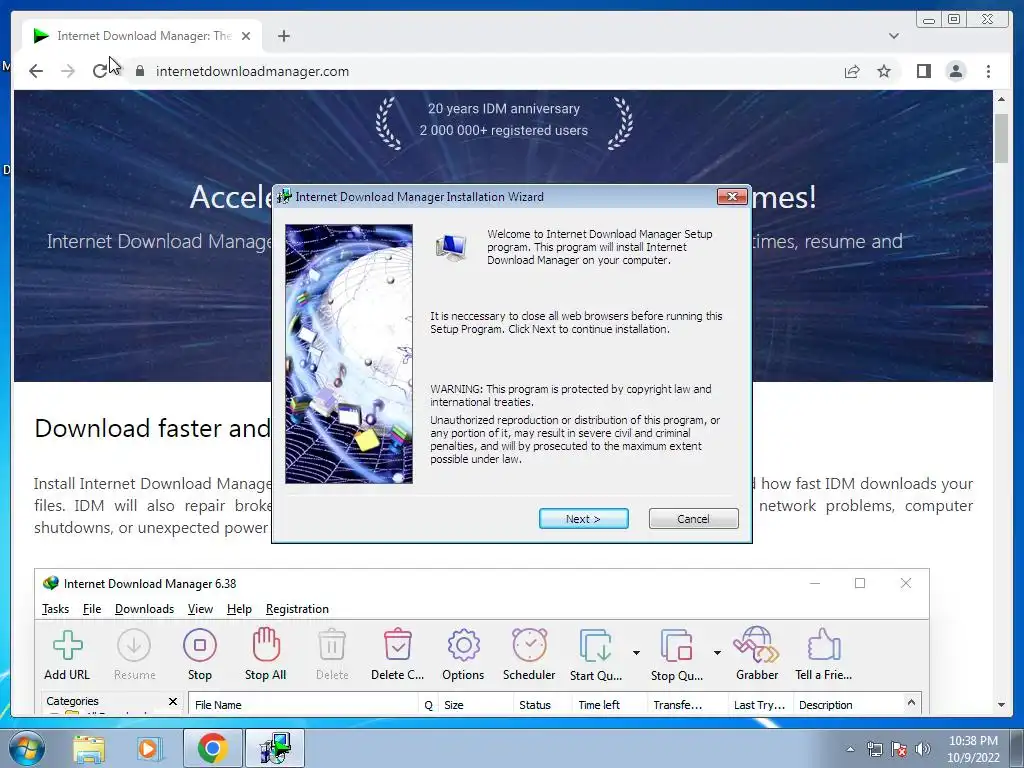Open Chrome three-dot menu

(988, 71)
